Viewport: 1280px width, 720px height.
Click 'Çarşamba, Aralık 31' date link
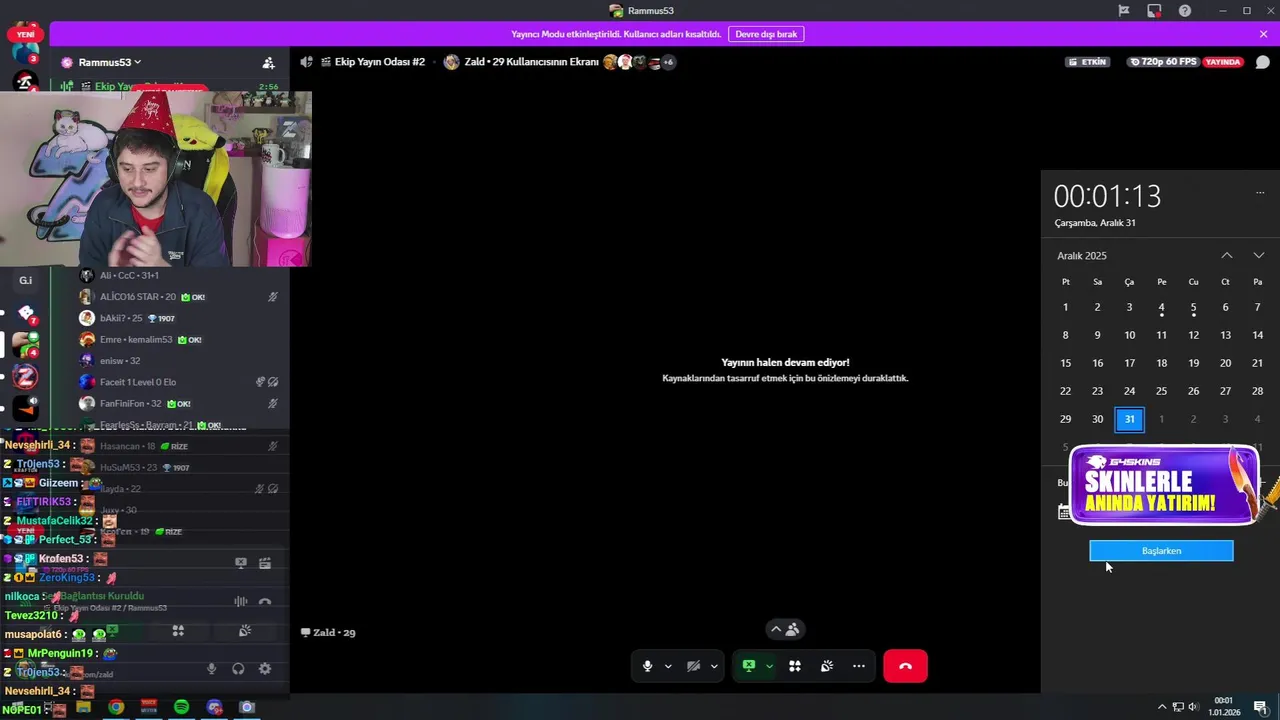pos(1095,223)
